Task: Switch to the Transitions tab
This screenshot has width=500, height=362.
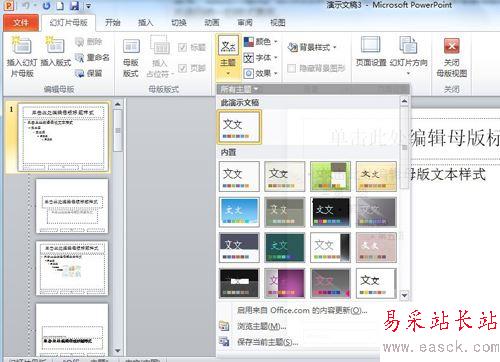Action: [x=179, y=23]
